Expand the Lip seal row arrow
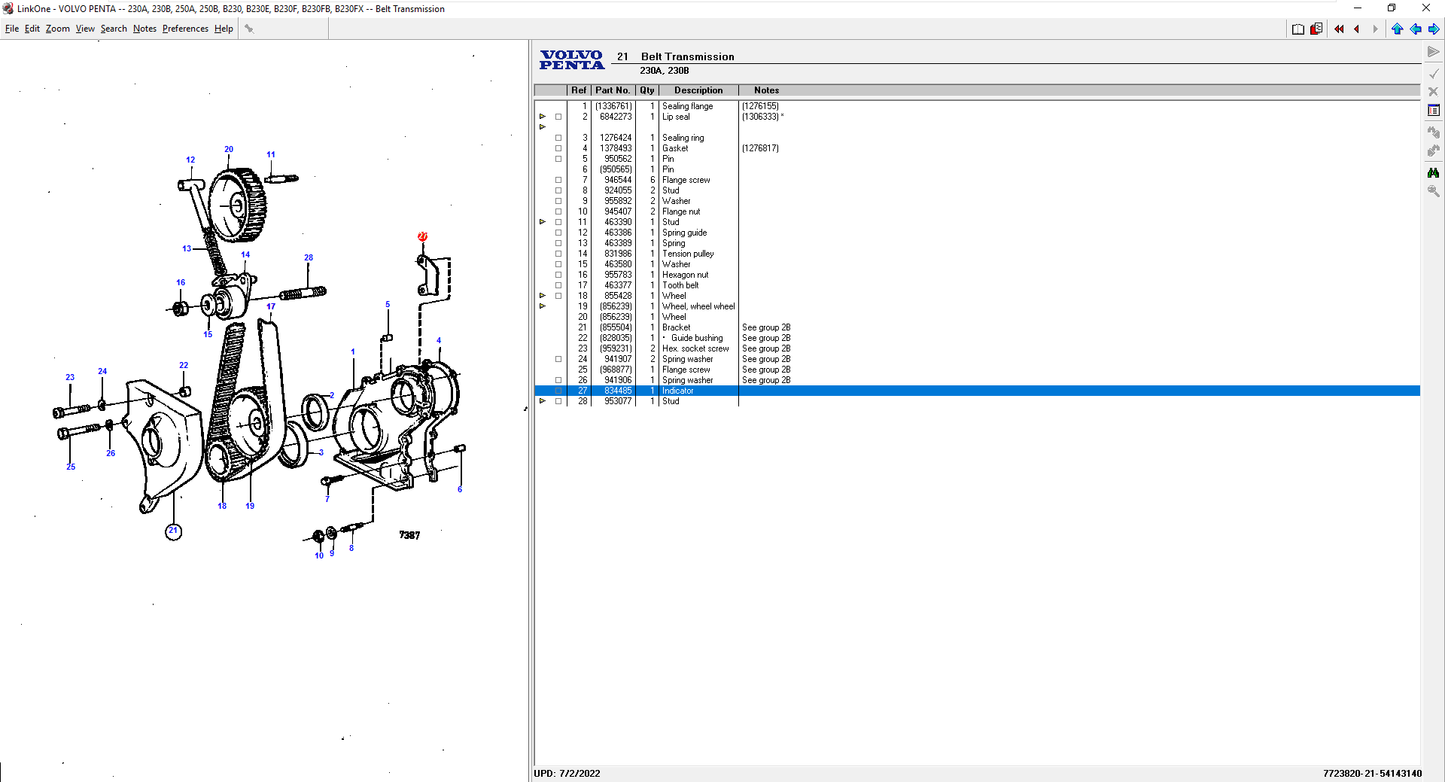Screen dimensions: 1445x782 pyautogui.click(x=543, y=117)
